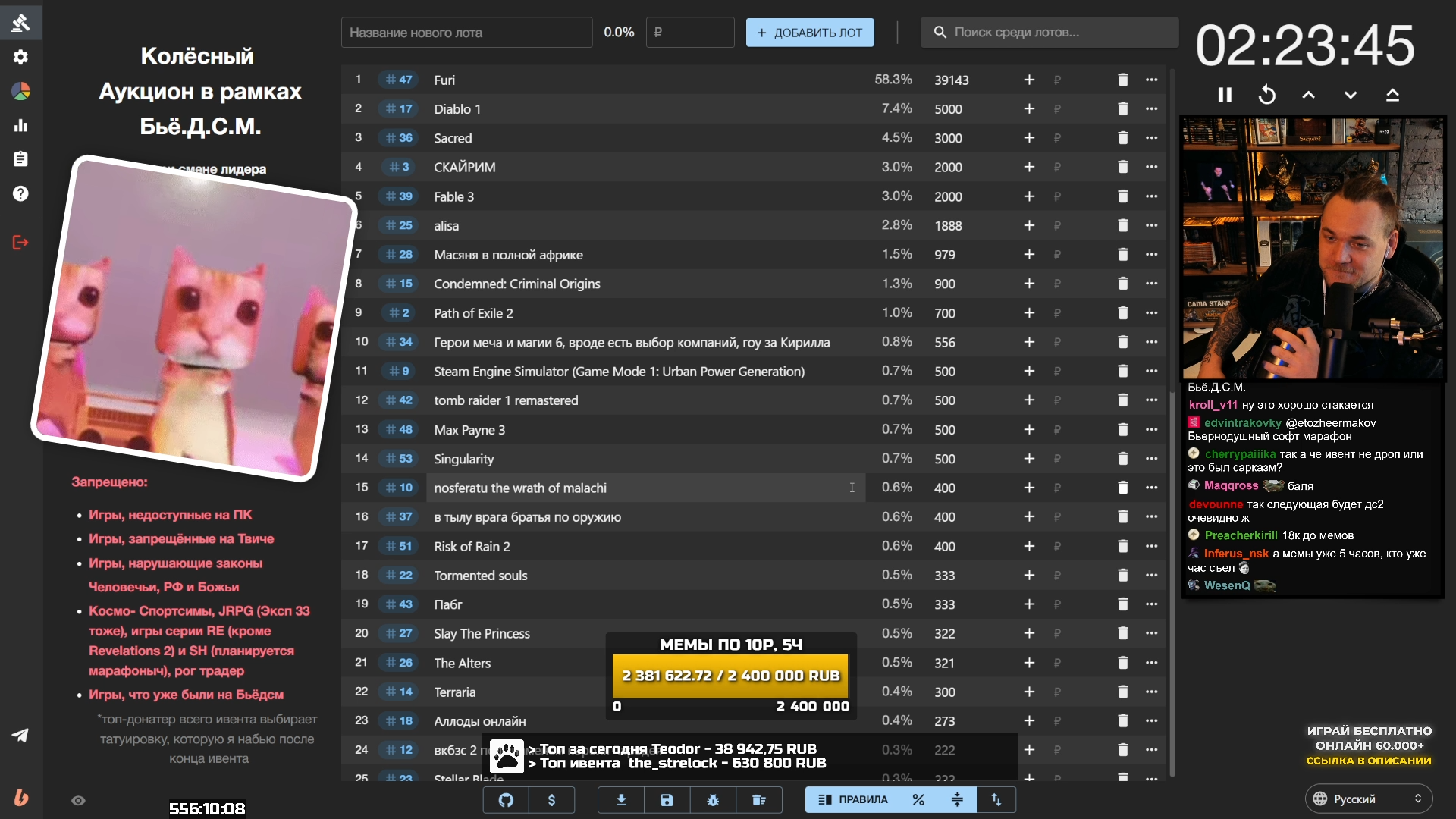The width and height of the screenshot is (1456, 819).
Task: Click username Preacherkirill in chat
Action: coord(1241,535)
